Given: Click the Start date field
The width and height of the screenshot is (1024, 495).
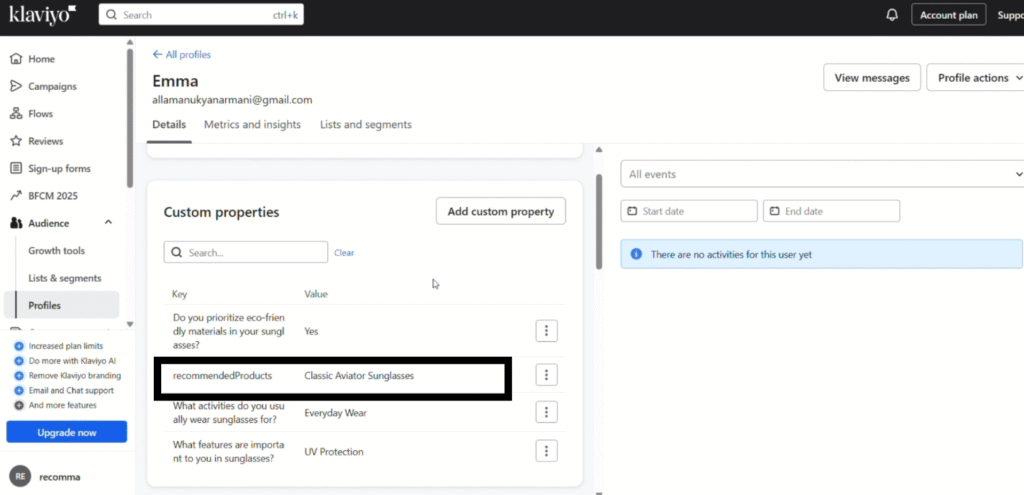Looking at the screenshot, I should [689, 211].
